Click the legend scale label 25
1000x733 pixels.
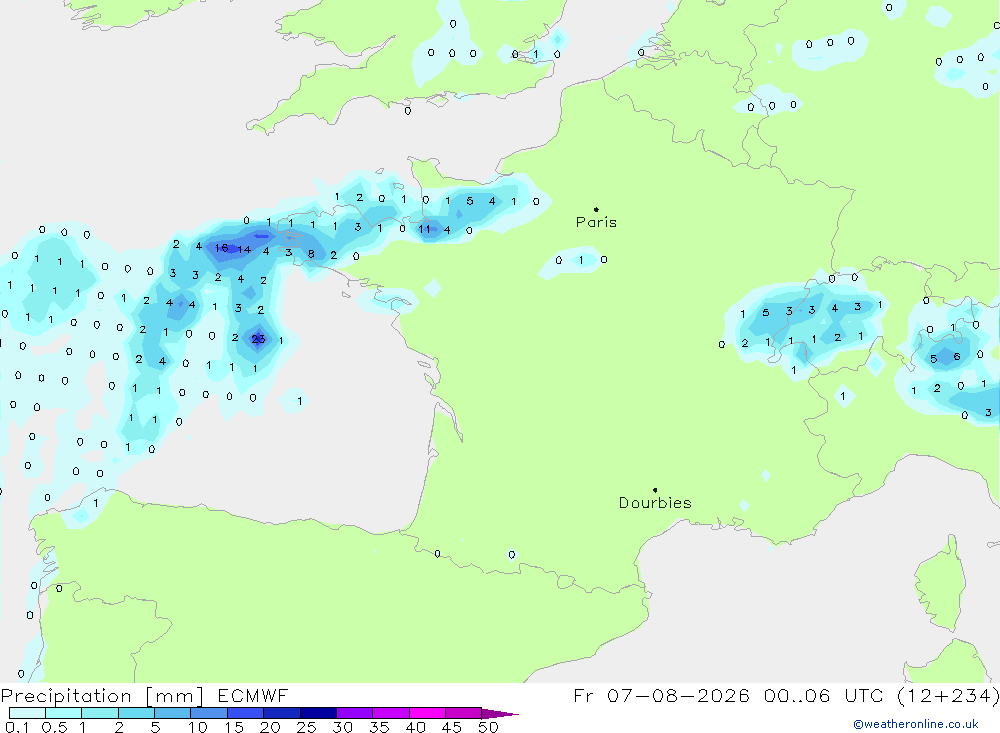point(306,727)
